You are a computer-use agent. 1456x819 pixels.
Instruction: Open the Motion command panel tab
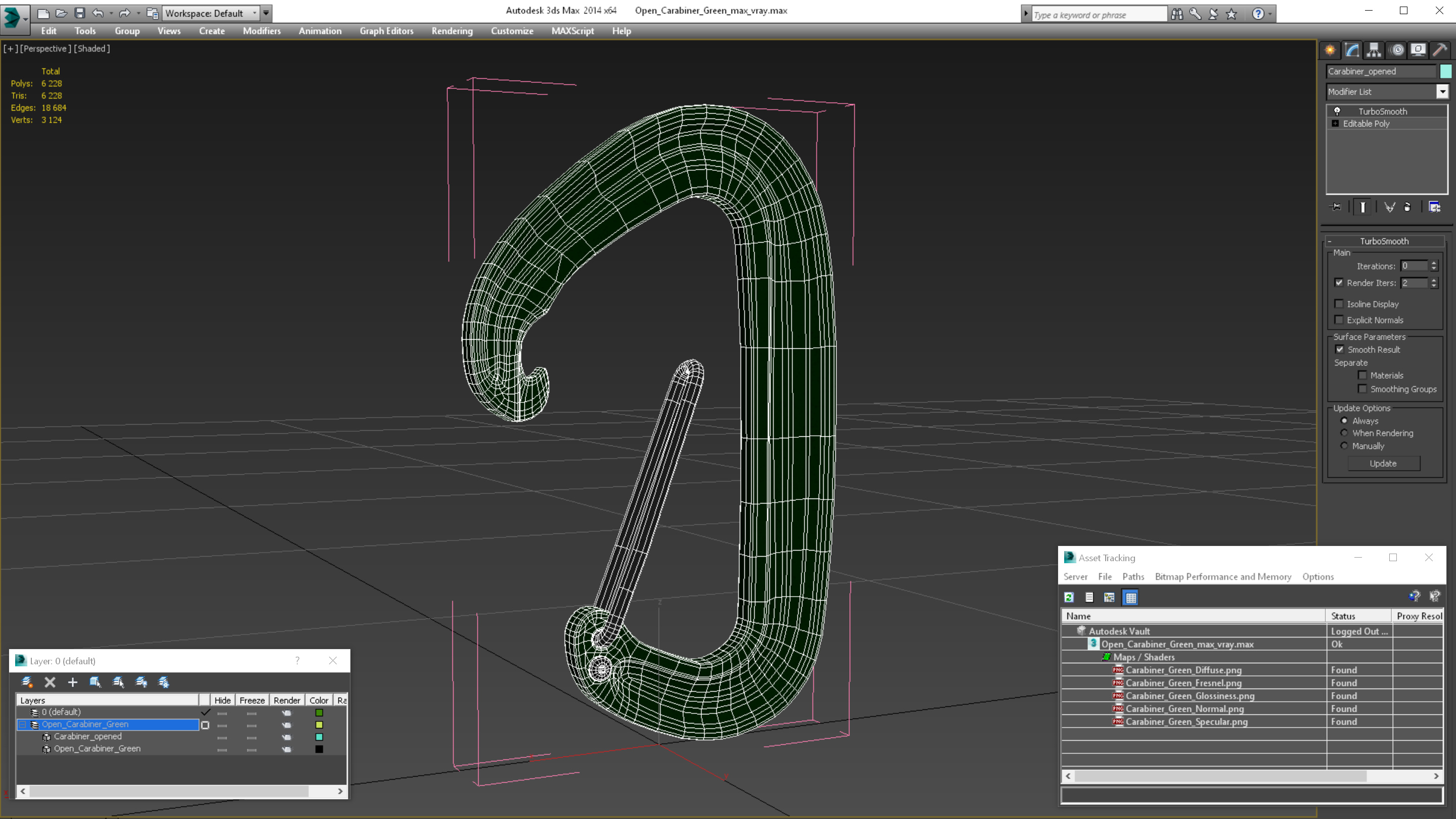coord(1397,50)
